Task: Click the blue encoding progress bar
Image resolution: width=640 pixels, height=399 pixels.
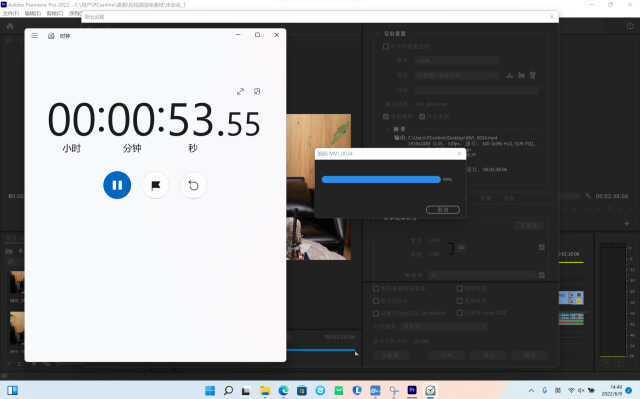Action: coord(381,180)
